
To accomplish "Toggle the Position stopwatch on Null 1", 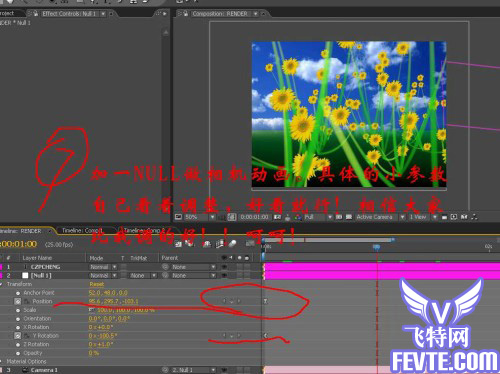I will tap(18, 301).
